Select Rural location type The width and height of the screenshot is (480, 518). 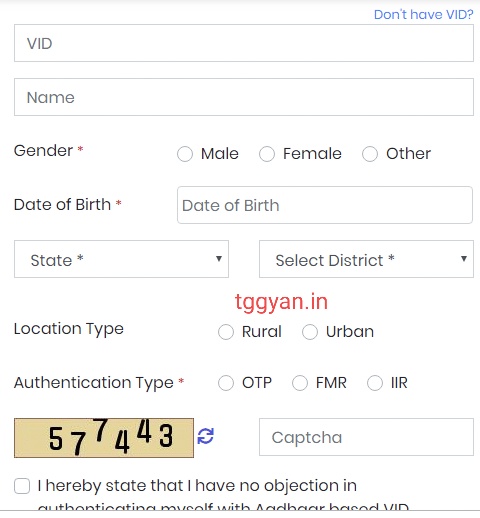[x=226, y=332]
